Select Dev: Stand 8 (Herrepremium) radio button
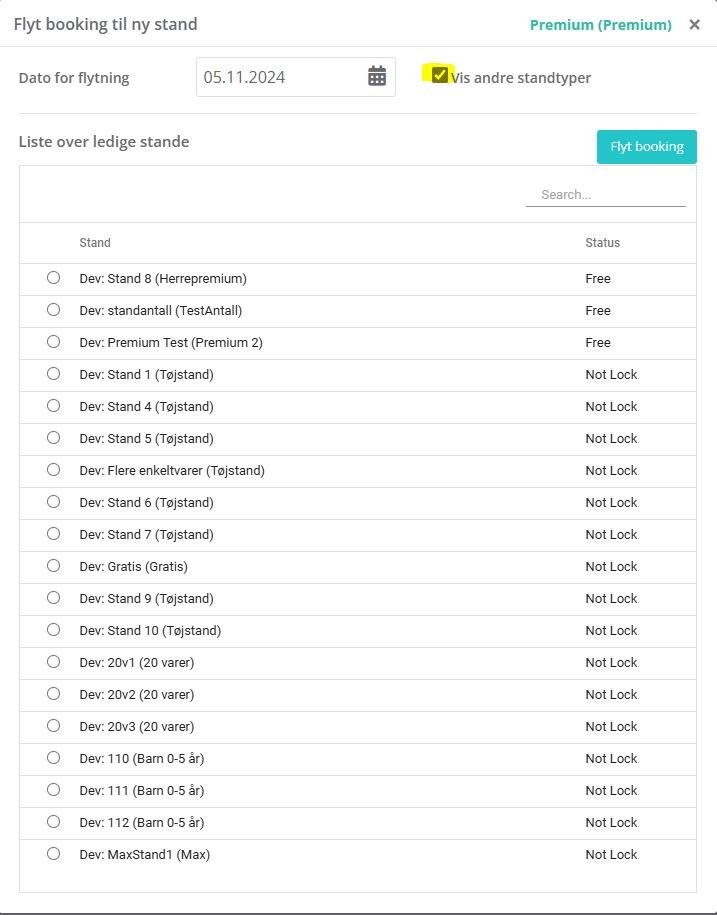 54,278
